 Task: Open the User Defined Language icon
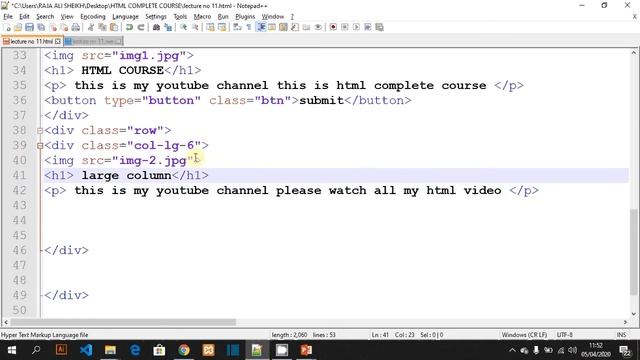coord(272,27)
